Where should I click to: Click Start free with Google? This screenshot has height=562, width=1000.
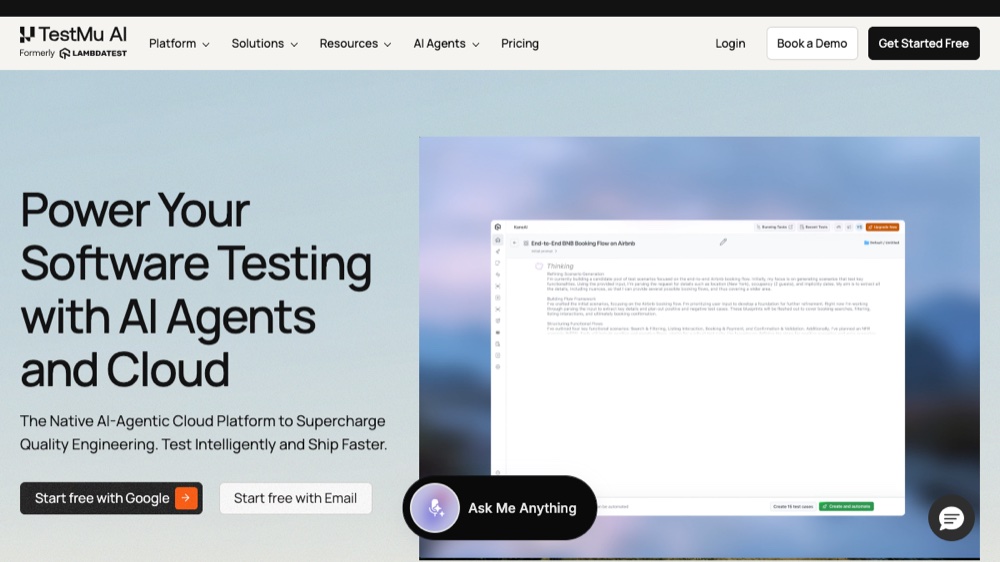(111, 498)
